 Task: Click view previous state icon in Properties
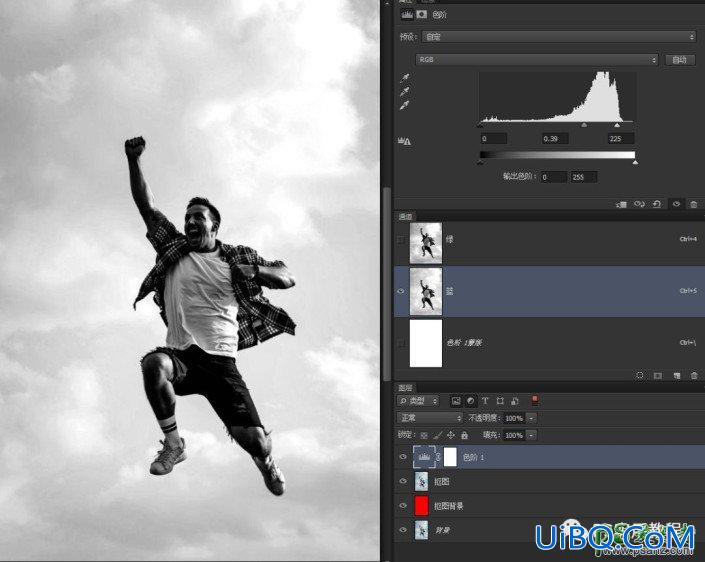point(639,205)
